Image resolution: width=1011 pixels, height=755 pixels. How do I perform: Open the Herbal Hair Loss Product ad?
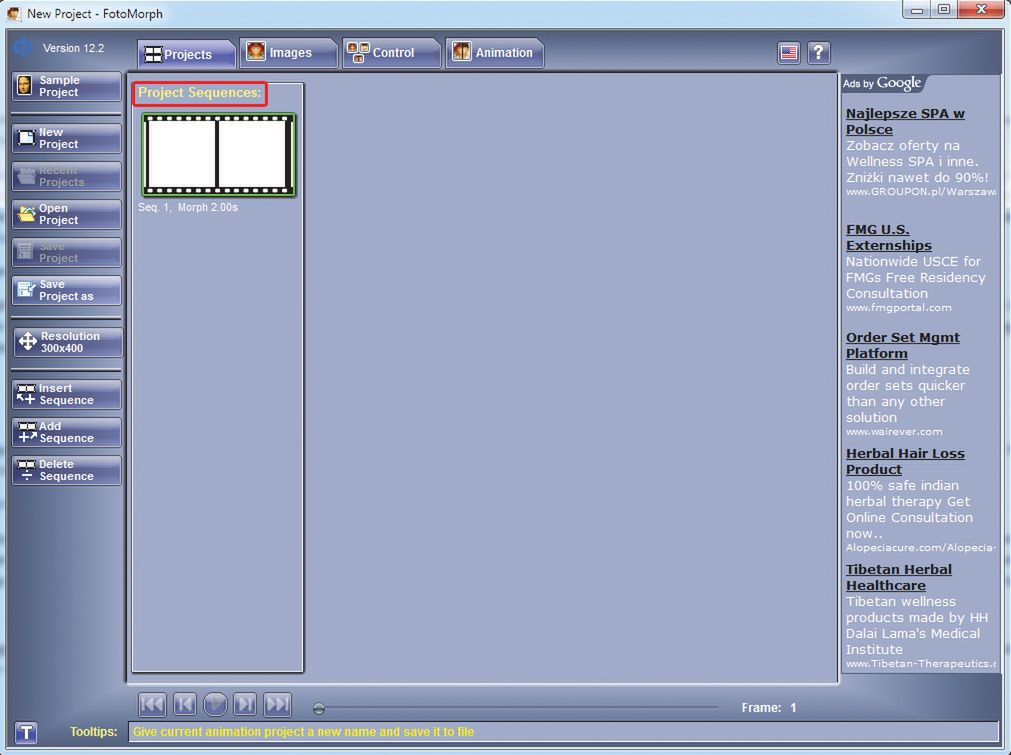tap(905, 461)
